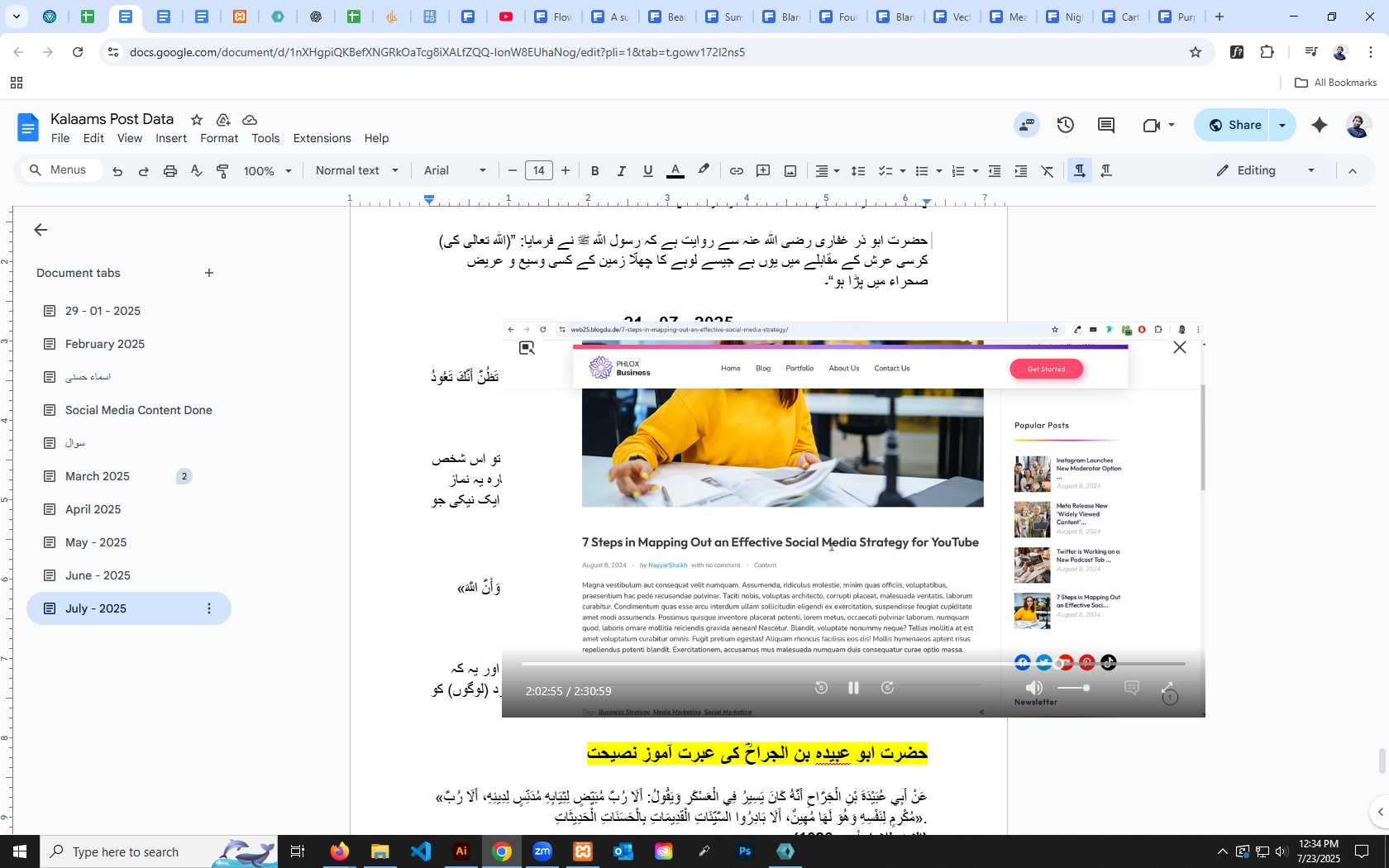
Task: Toggle bold formatting
Action: (594, 171)
